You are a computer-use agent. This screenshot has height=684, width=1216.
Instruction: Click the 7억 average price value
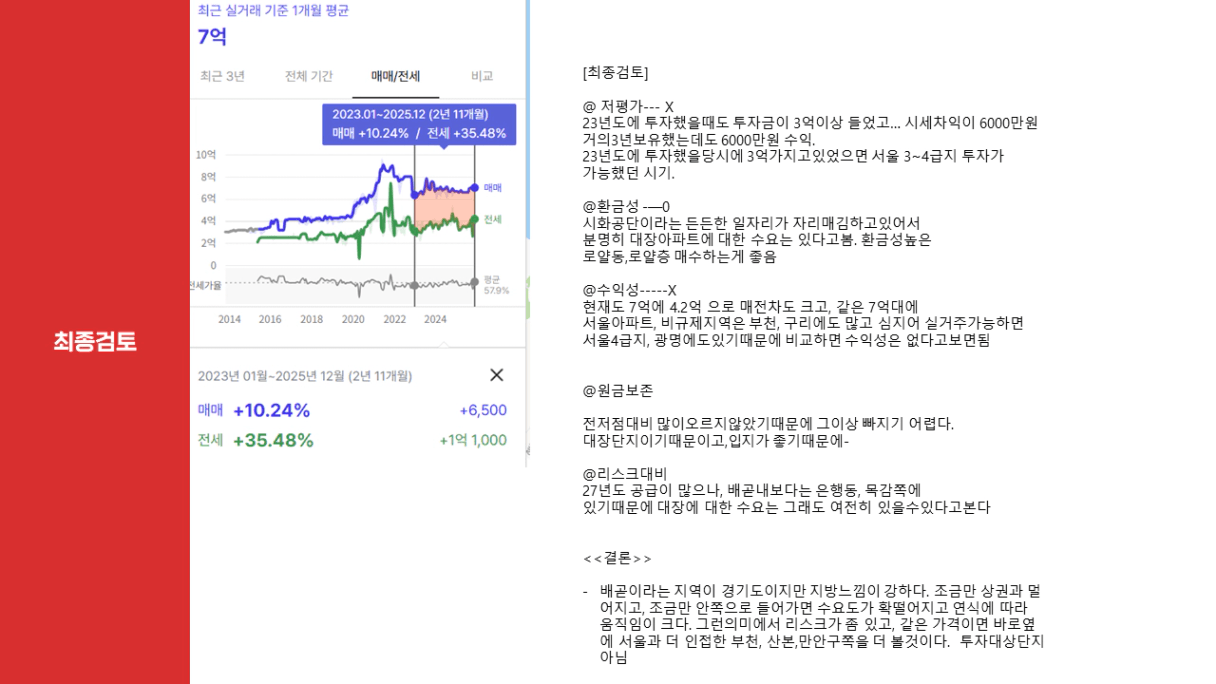(x=212, y=37)
